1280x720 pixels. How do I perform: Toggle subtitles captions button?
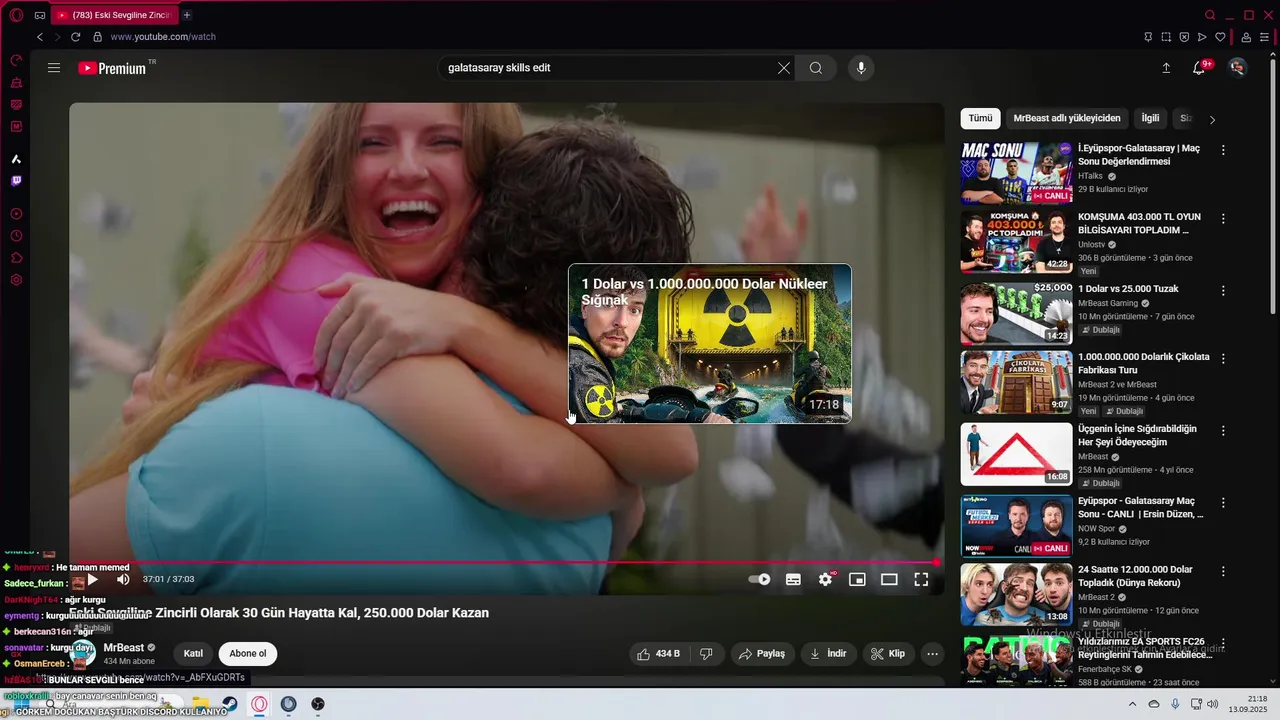tap(793, 579)
